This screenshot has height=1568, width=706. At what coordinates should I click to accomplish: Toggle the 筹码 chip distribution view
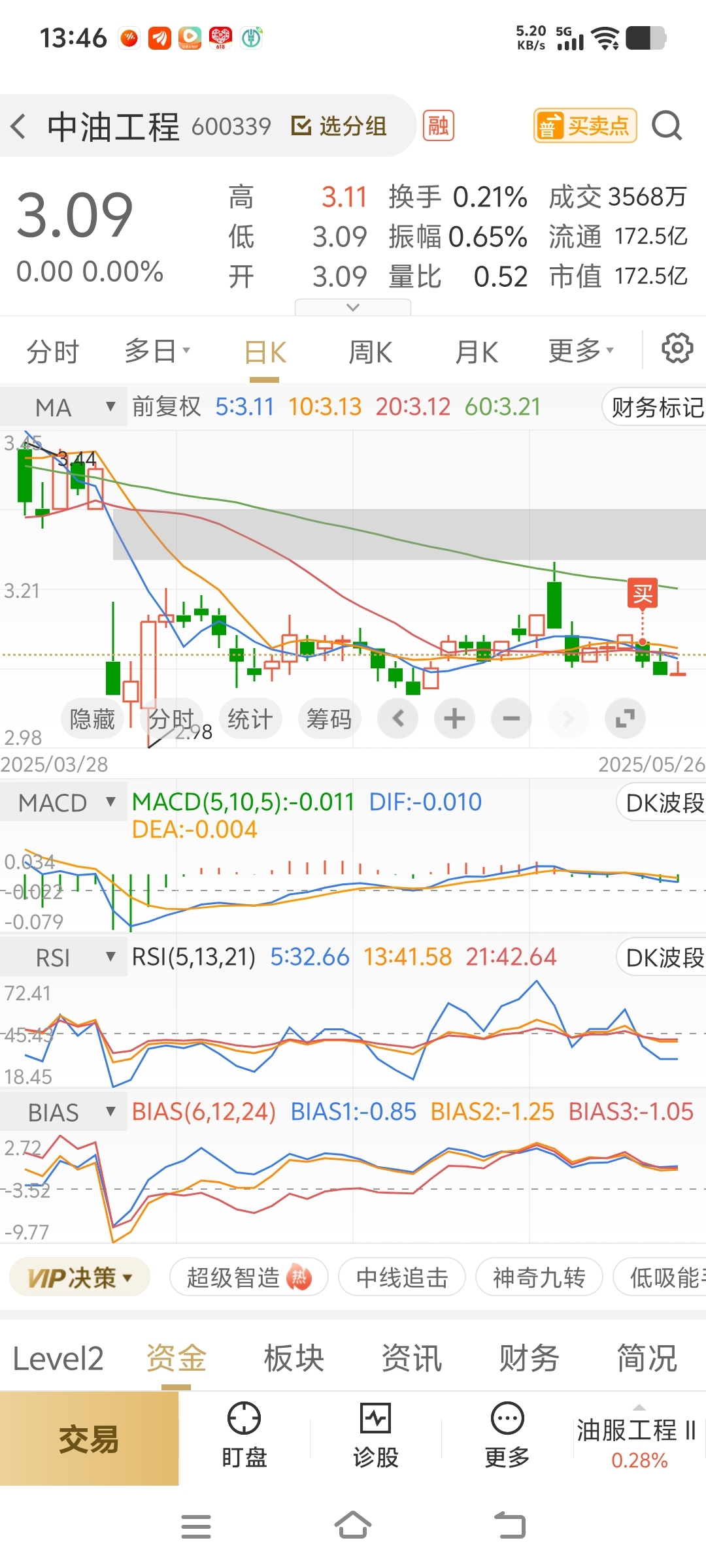329,719
